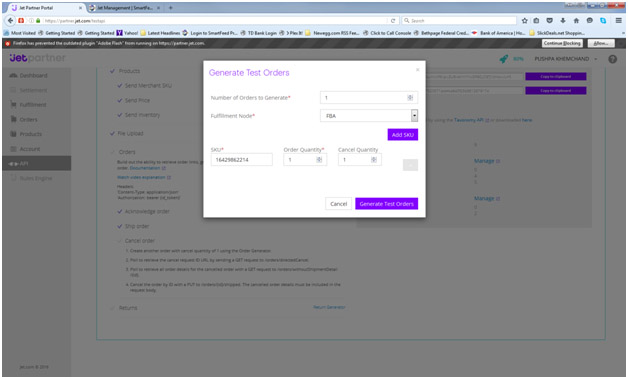Screen dimensions: 628x379
Task: Show bookmarks list icon in Firefox toolbar
Action: click(x=536, y=20)
